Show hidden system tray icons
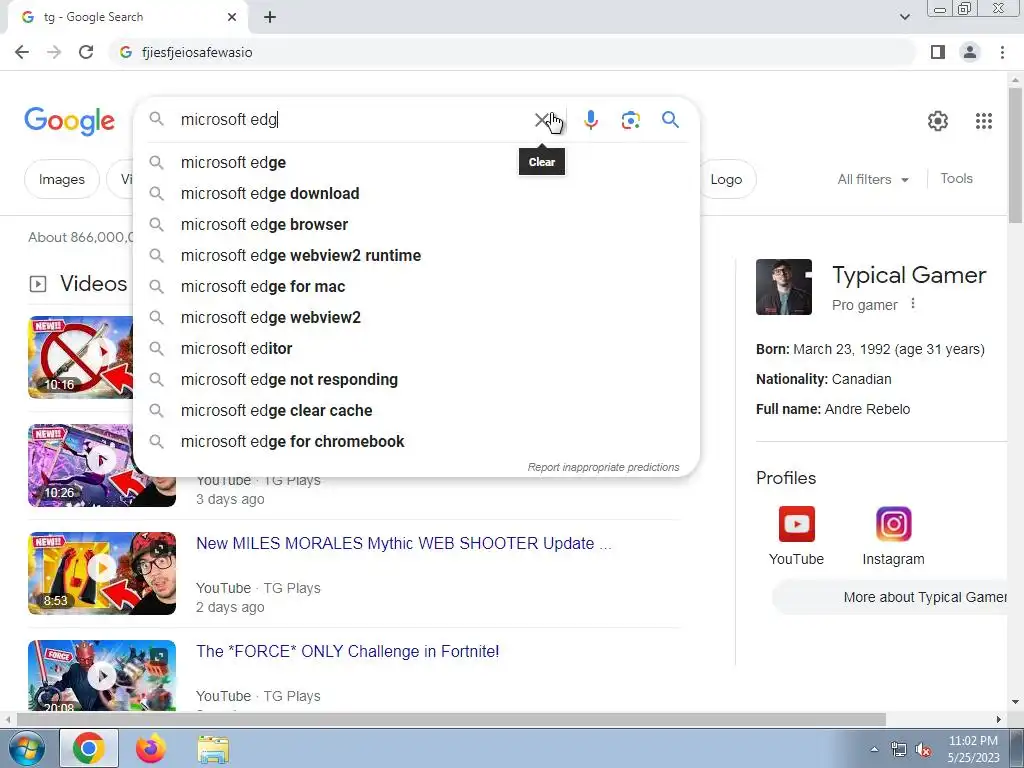The image size is (1024, 768). (x=874, y=749)
